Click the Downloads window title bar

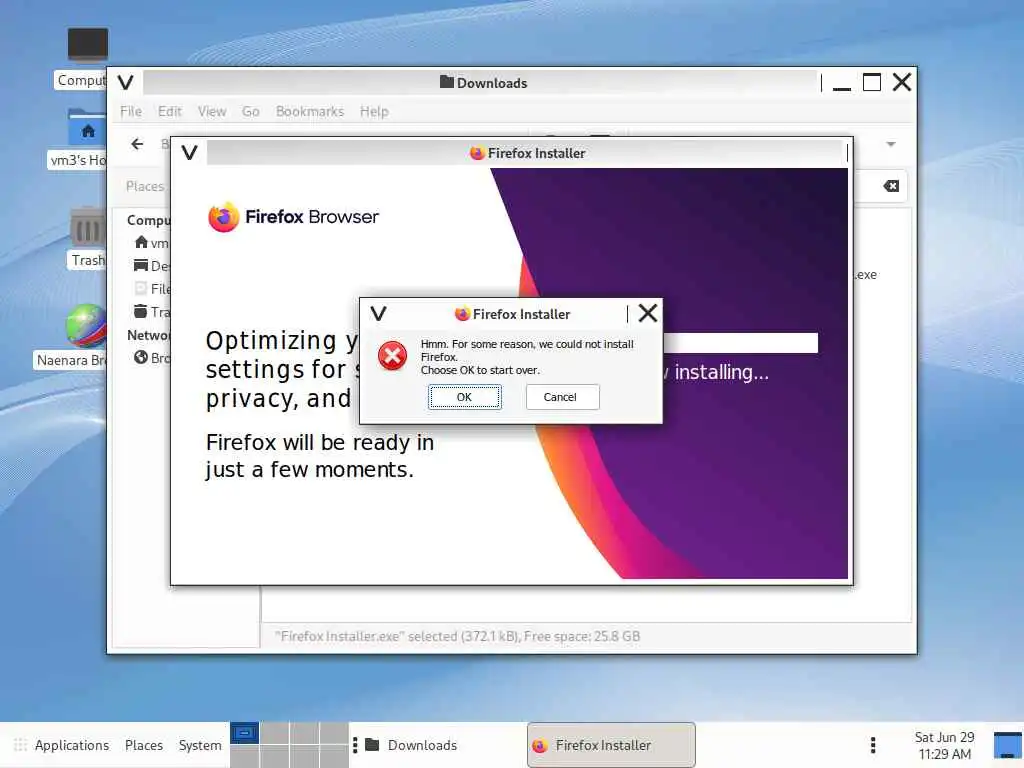click(x=482, y=82)
